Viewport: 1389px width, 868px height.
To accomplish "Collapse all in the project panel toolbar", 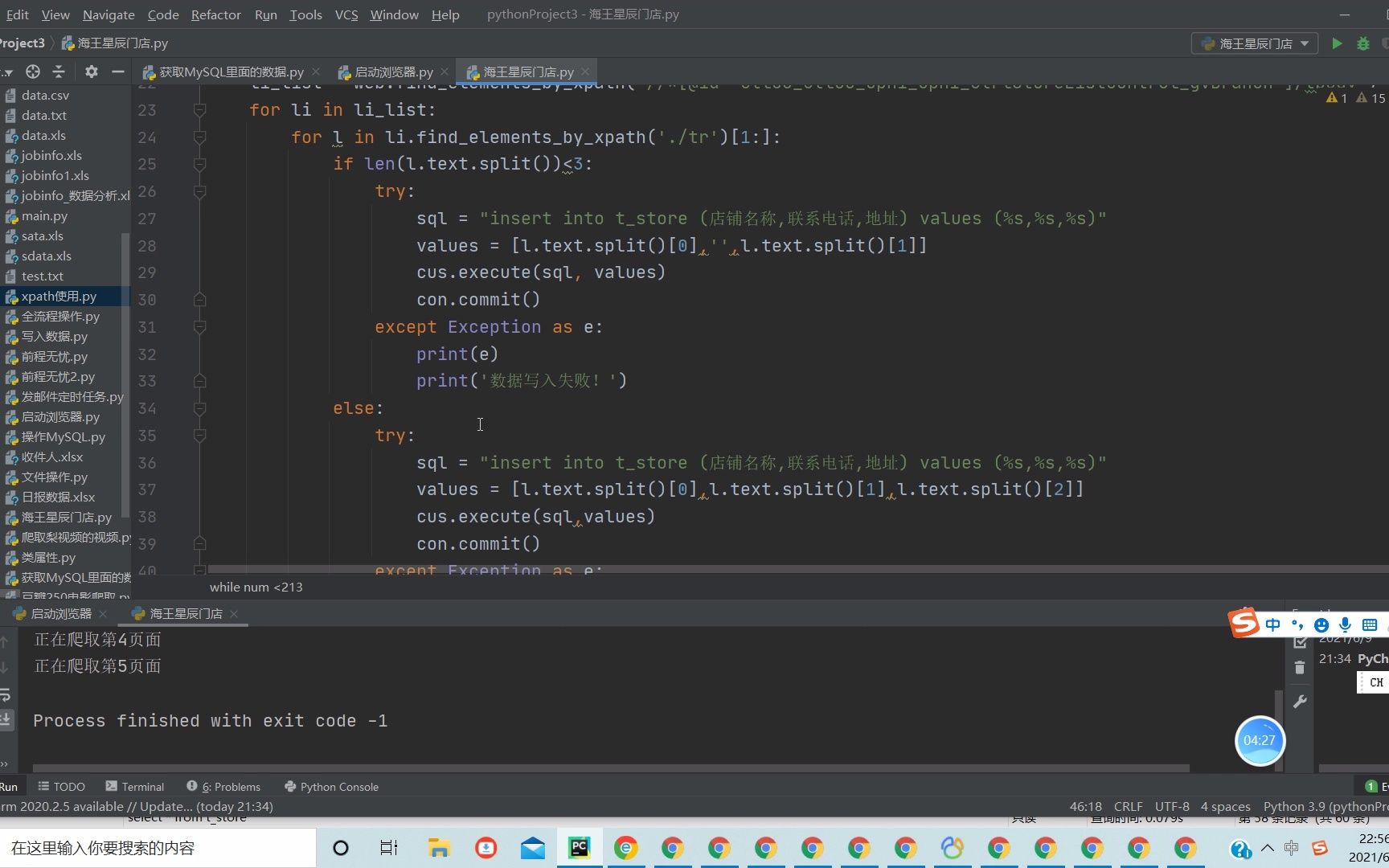I will 59,72.
